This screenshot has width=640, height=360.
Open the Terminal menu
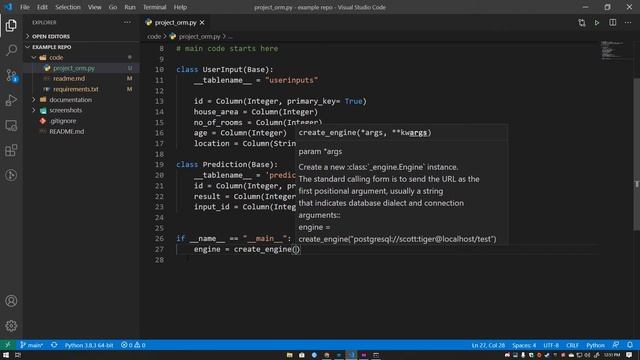[x=154, y=7]
